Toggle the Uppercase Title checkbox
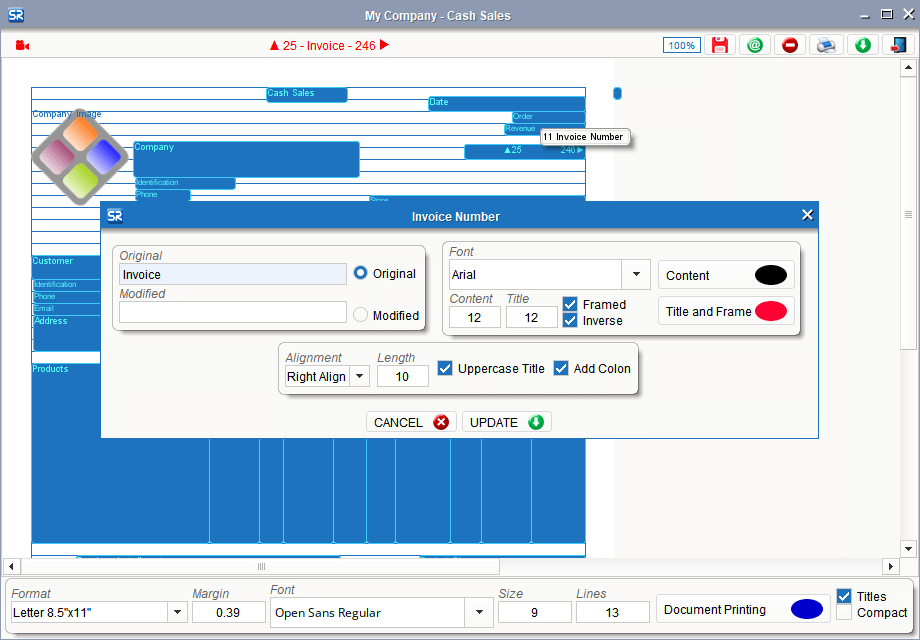The width and height of the screenshot is (920, 640). pos(446,368)
